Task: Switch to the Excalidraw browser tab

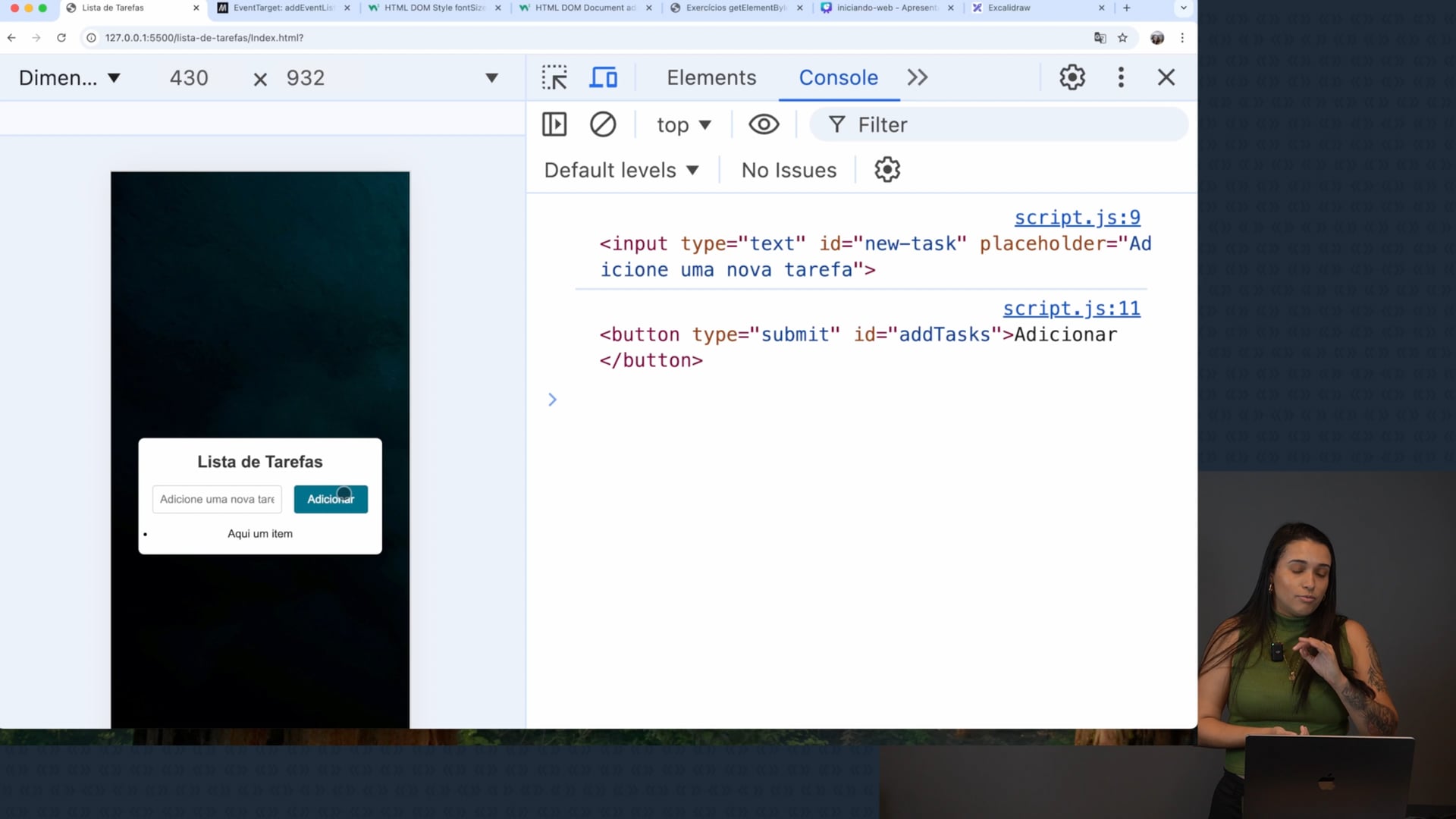Action: (x=1009, y=8)
